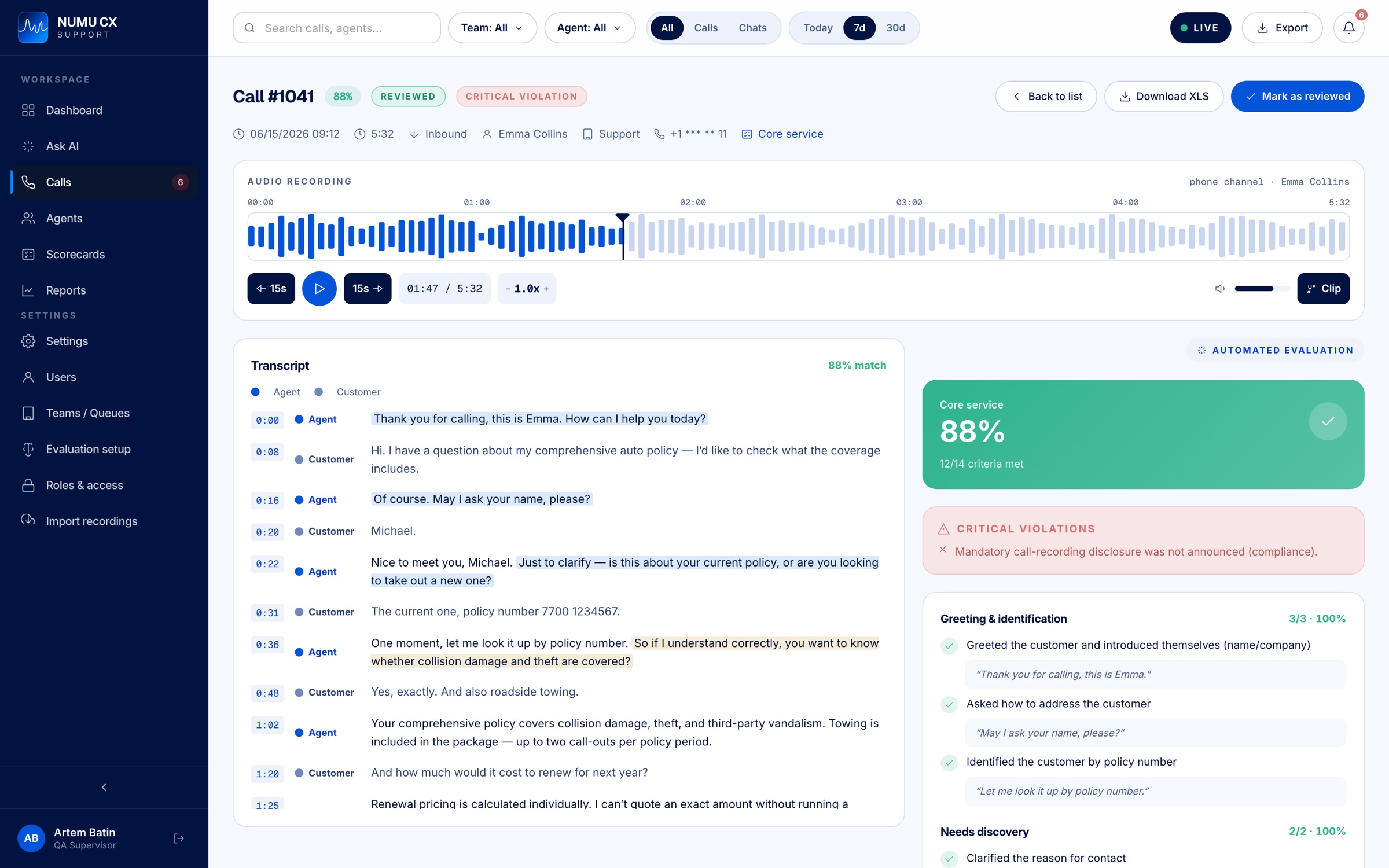Play the call recording

(319, 288)
